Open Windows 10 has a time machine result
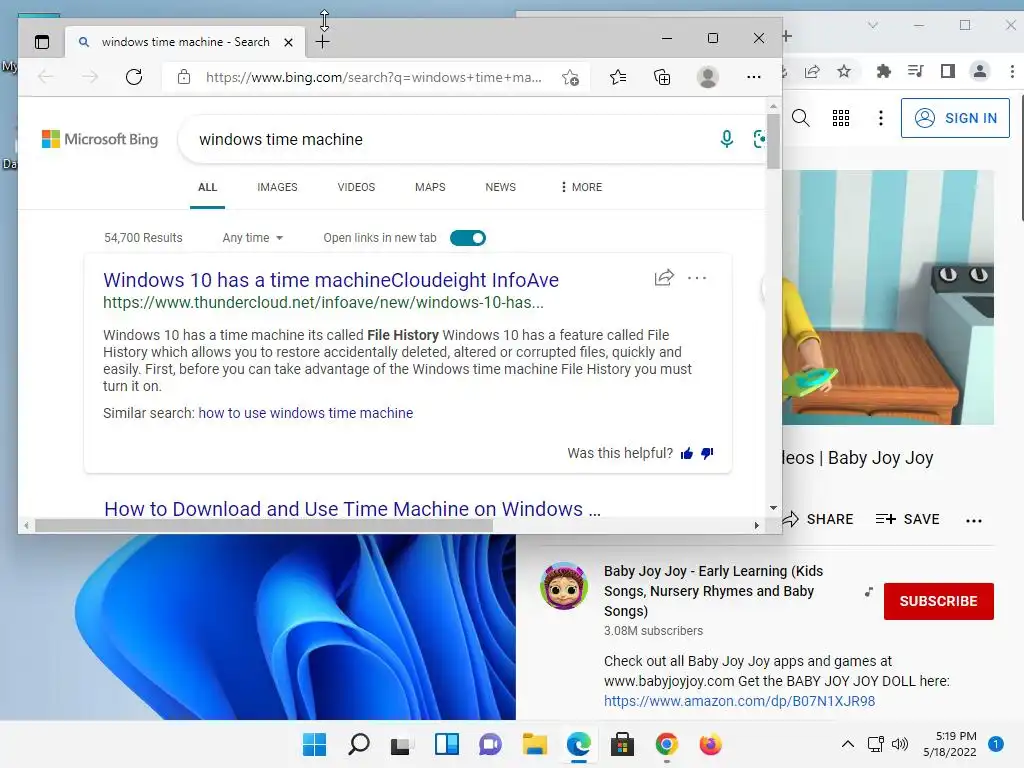1024x768 pixels. [331, 280]
